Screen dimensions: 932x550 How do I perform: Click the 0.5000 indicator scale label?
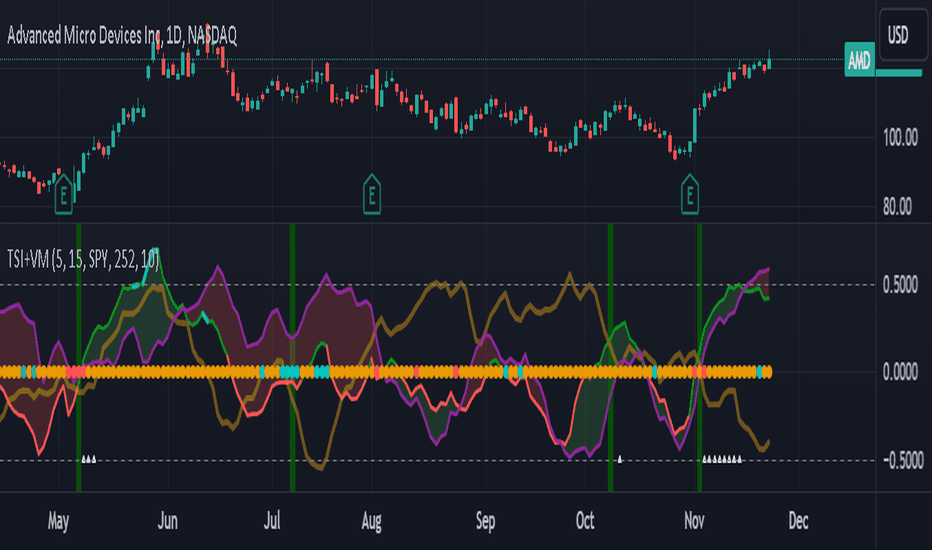pyautogui.click(x=900, y=285)
